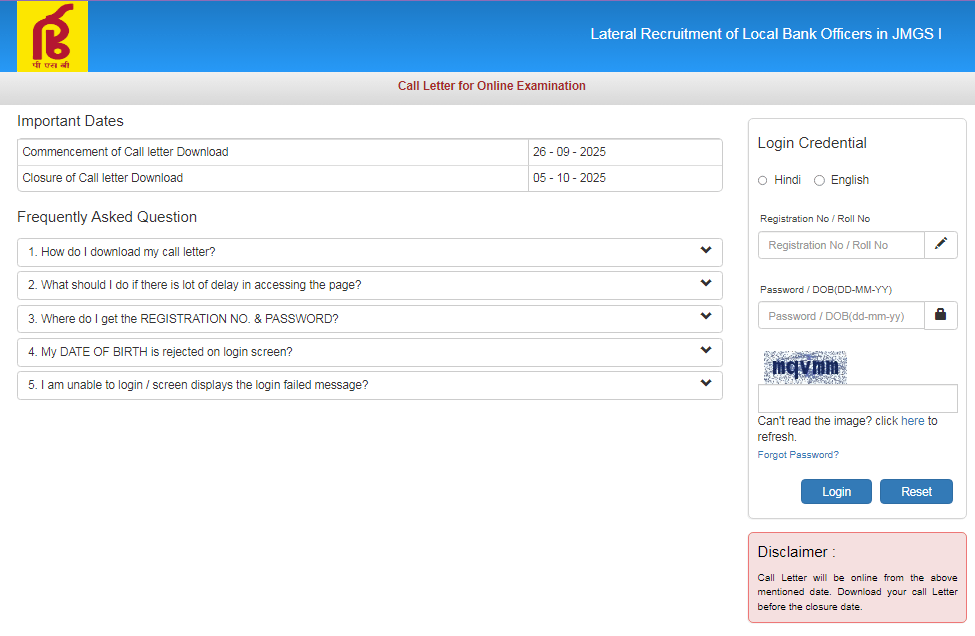Click the captcha text entry box
975x636 pixels.
(x=857, y=399)
